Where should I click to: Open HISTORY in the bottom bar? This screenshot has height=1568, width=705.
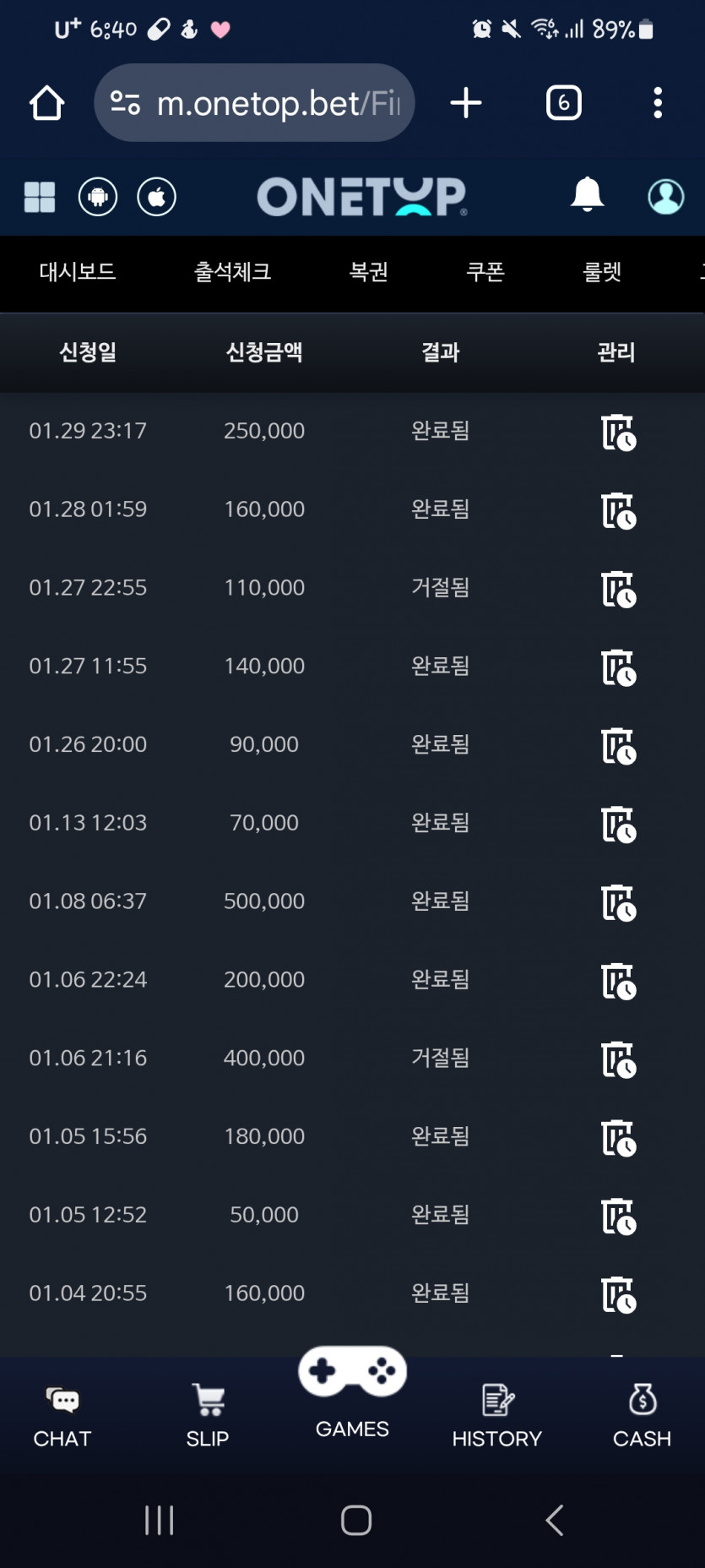[x=496, y=1417]
